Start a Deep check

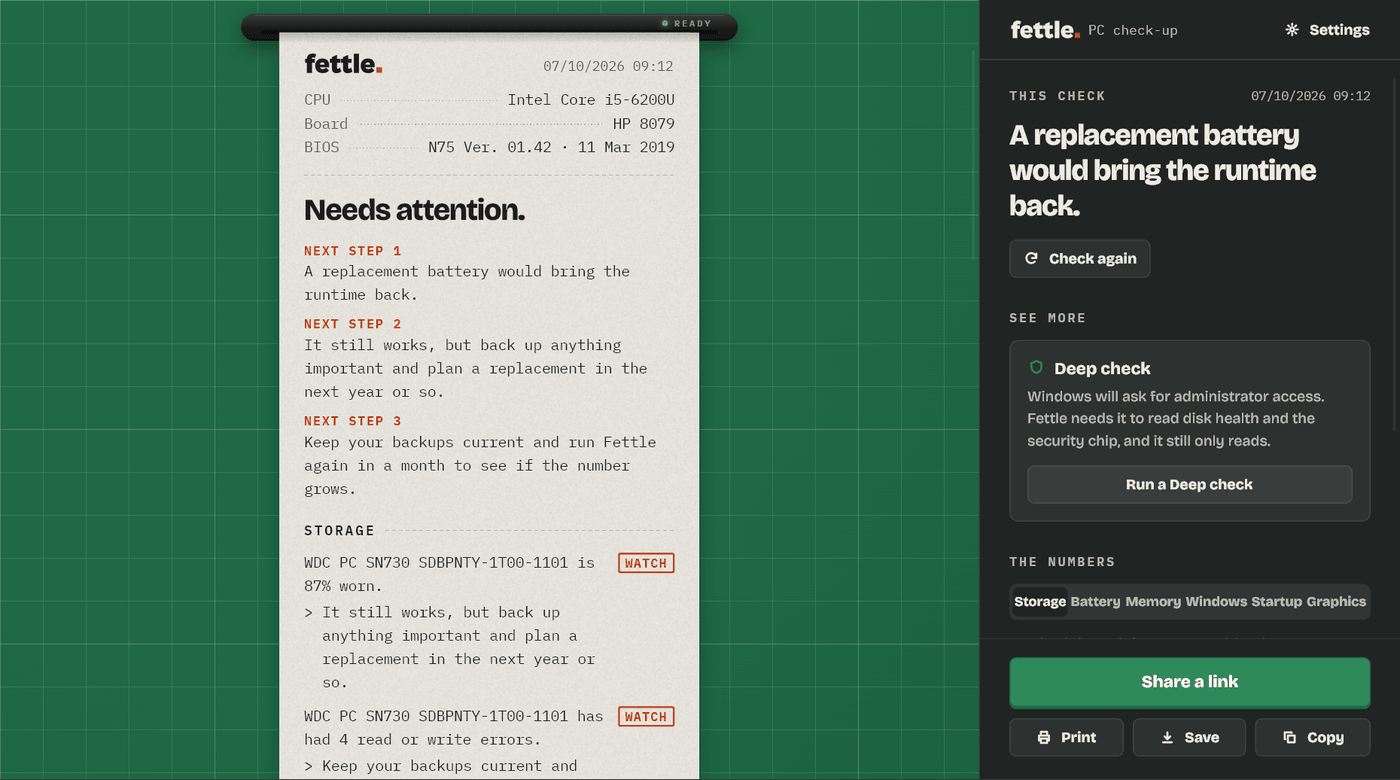[x=1190, y=485]
